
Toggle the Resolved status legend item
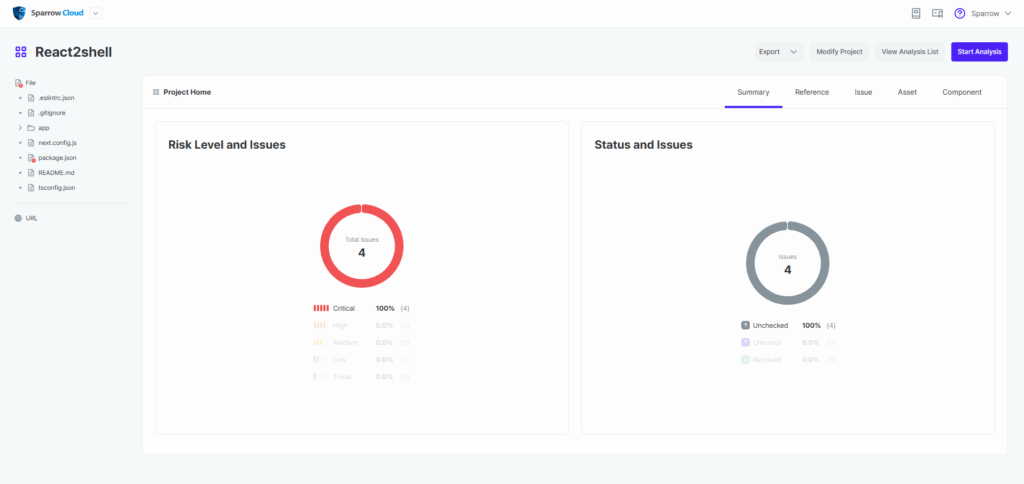pos(768,359)
